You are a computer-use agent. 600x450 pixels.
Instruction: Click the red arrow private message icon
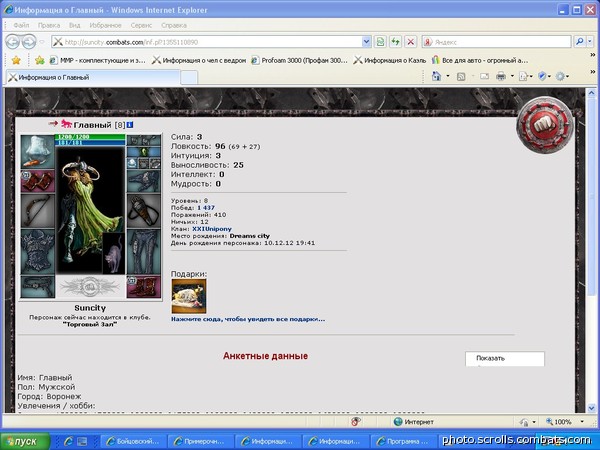(x=53, y=123)
